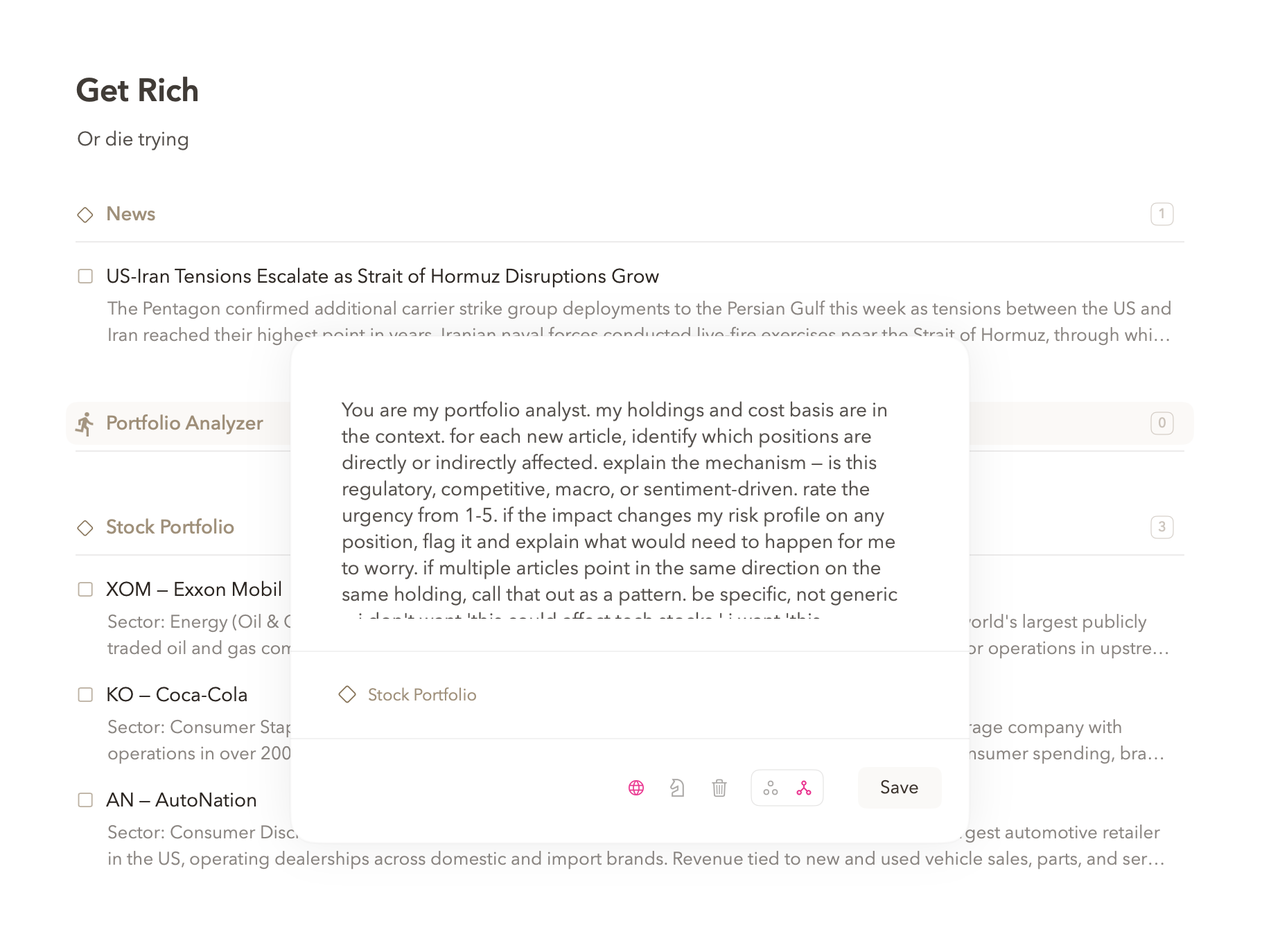This screenshot has width=1271, height=952.
Task: Check the AN AutoNation checkbox
Action: tap(85, 800)
